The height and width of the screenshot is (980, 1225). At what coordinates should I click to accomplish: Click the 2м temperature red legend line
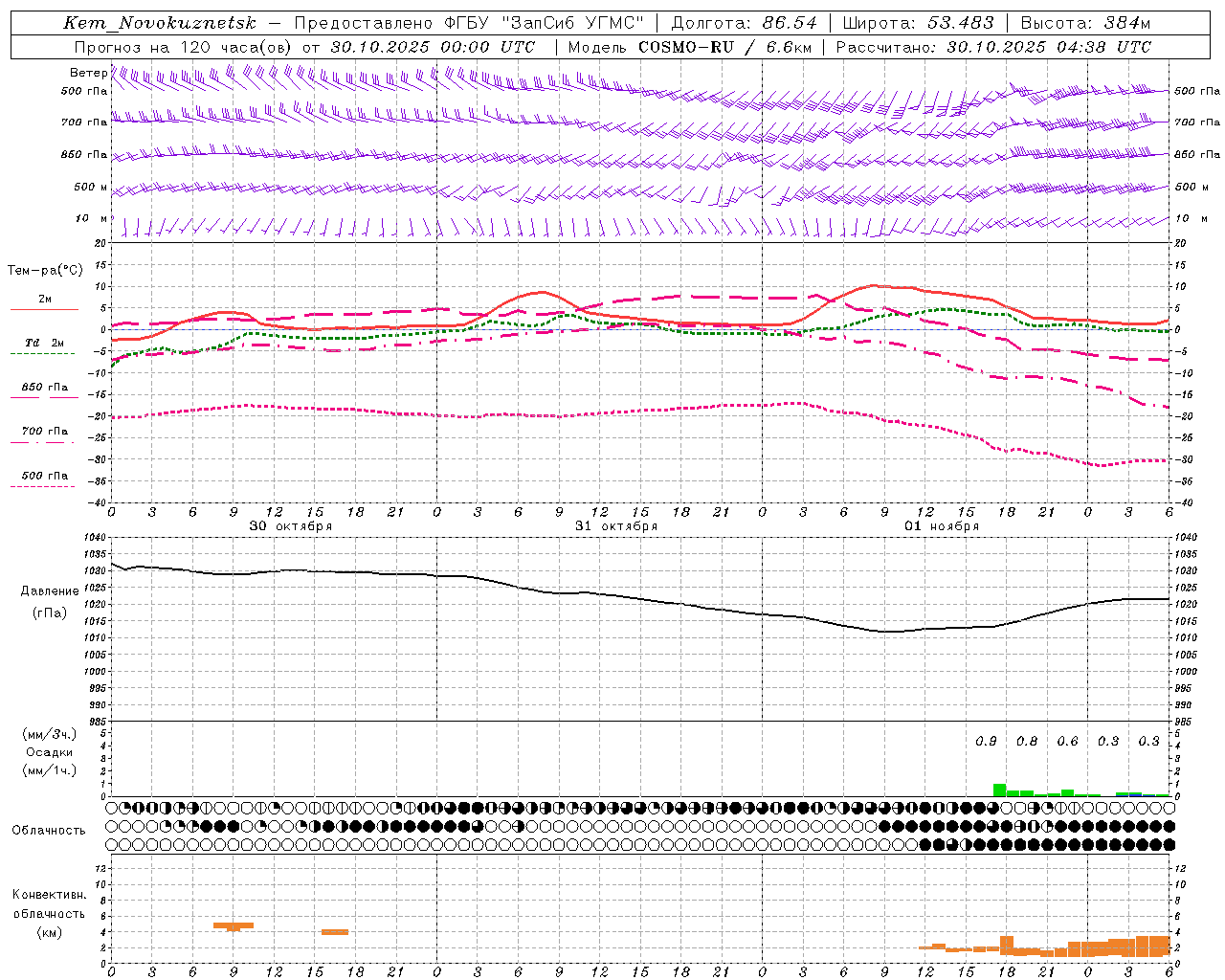point(44,309)
